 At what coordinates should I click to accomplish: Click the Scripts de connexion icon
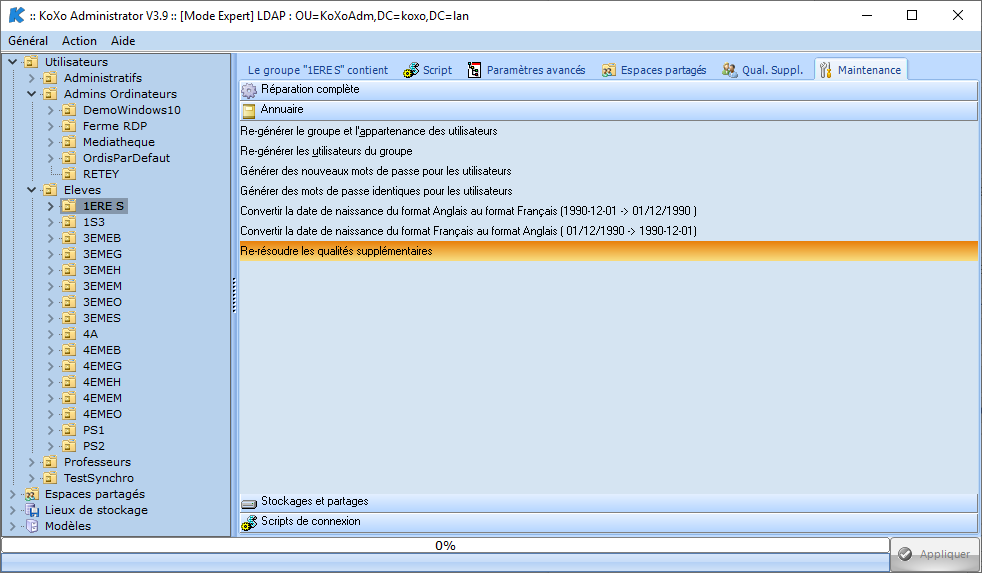249,522
